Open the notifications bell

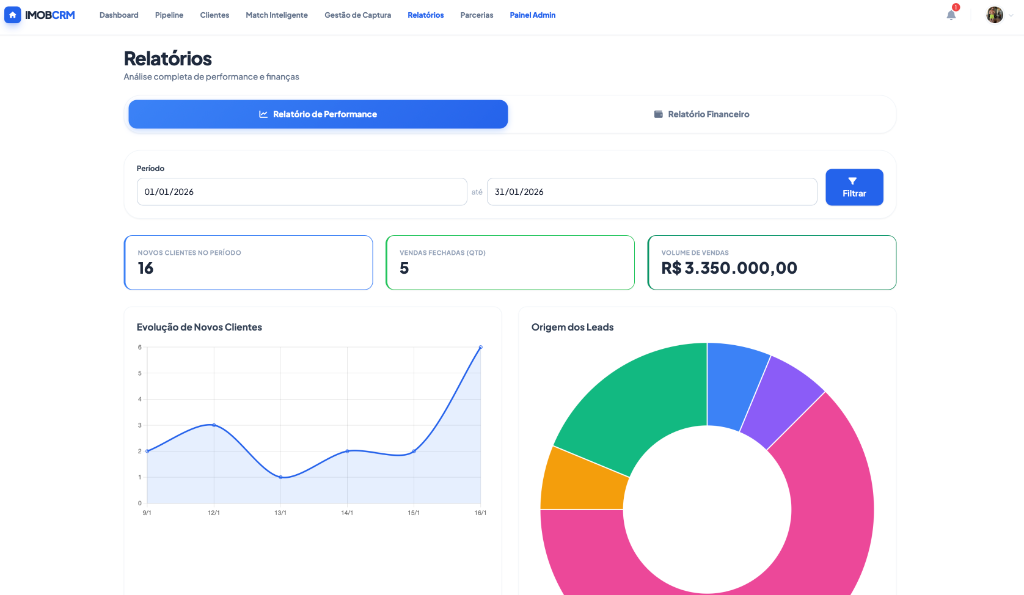(x=951, y=15)
